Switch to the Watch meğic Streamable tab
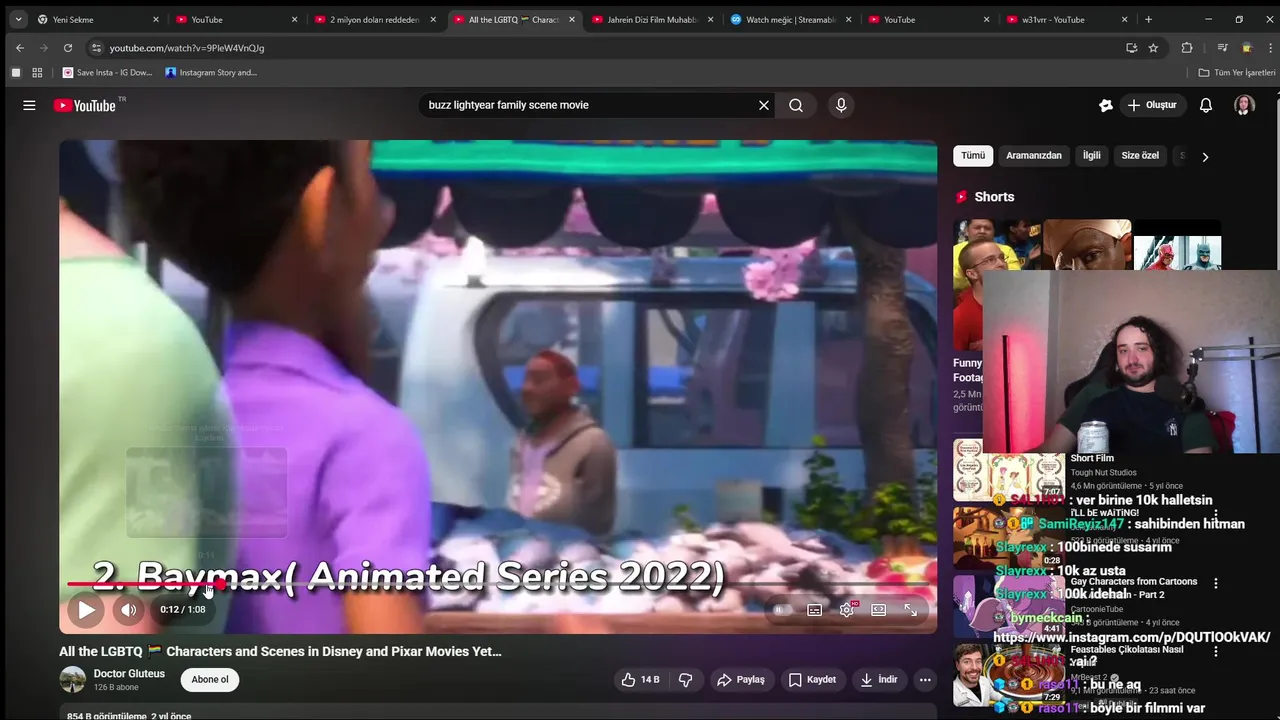 [x=791, y=19]
